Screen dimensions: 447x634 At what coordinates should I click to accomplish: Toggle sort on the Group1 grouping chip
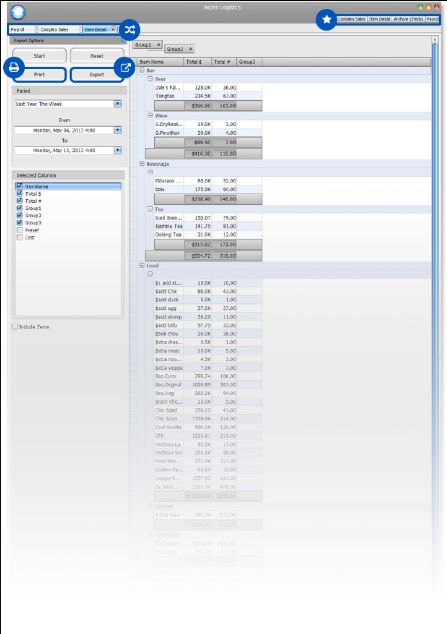pos(148,44)
